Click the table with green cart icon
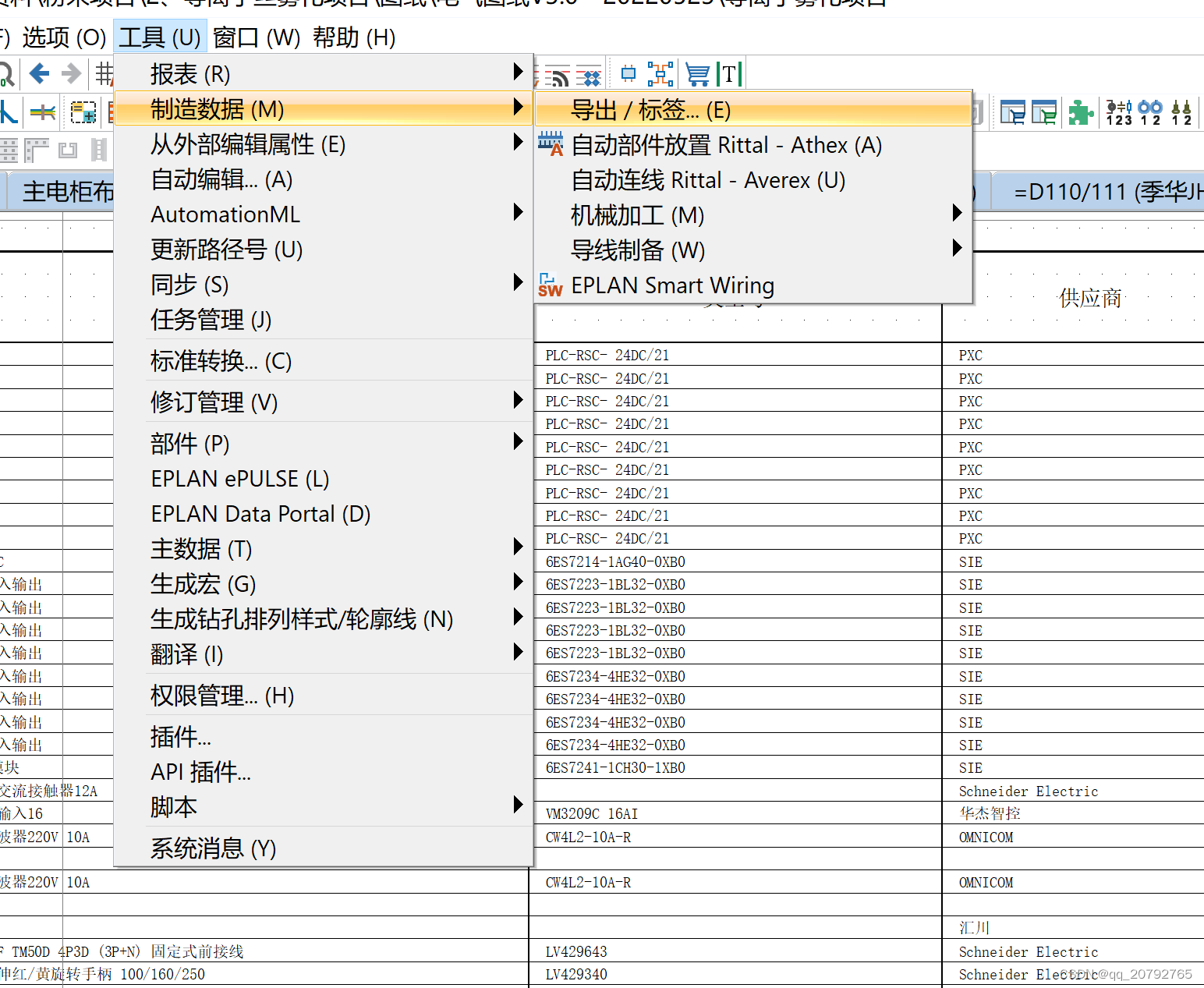Image resolution: width=1204 pixels, height=988 pixels. (1044, 112)
